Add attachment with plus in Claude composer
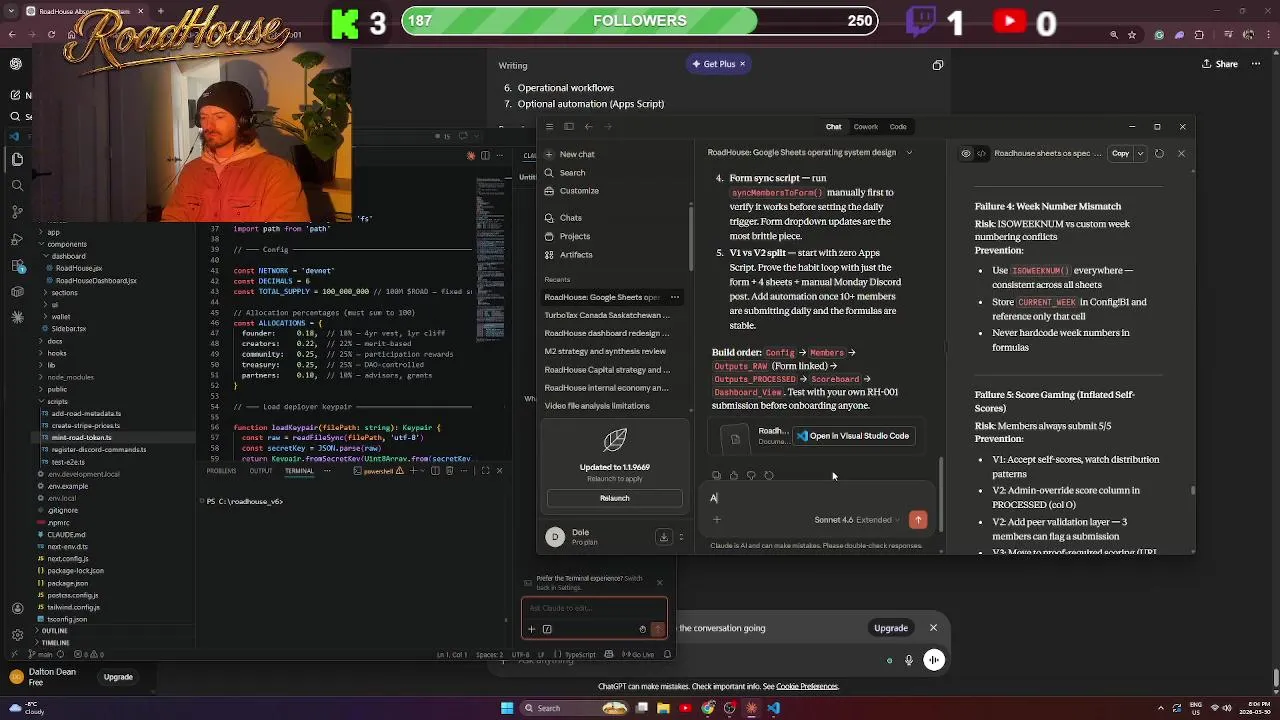Image resolution: width=1280 pixels, height=720 pixels. coord(716,520)
